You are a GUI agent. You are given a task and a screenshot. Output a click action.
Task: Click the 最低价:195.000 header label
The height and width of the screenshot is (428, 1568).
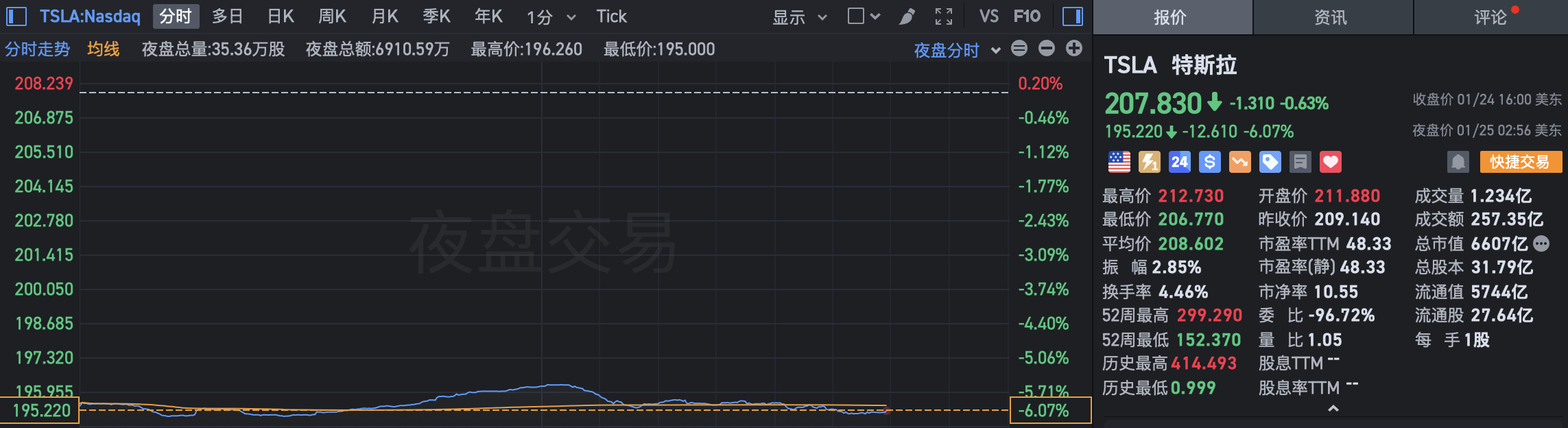coord(659,49)
